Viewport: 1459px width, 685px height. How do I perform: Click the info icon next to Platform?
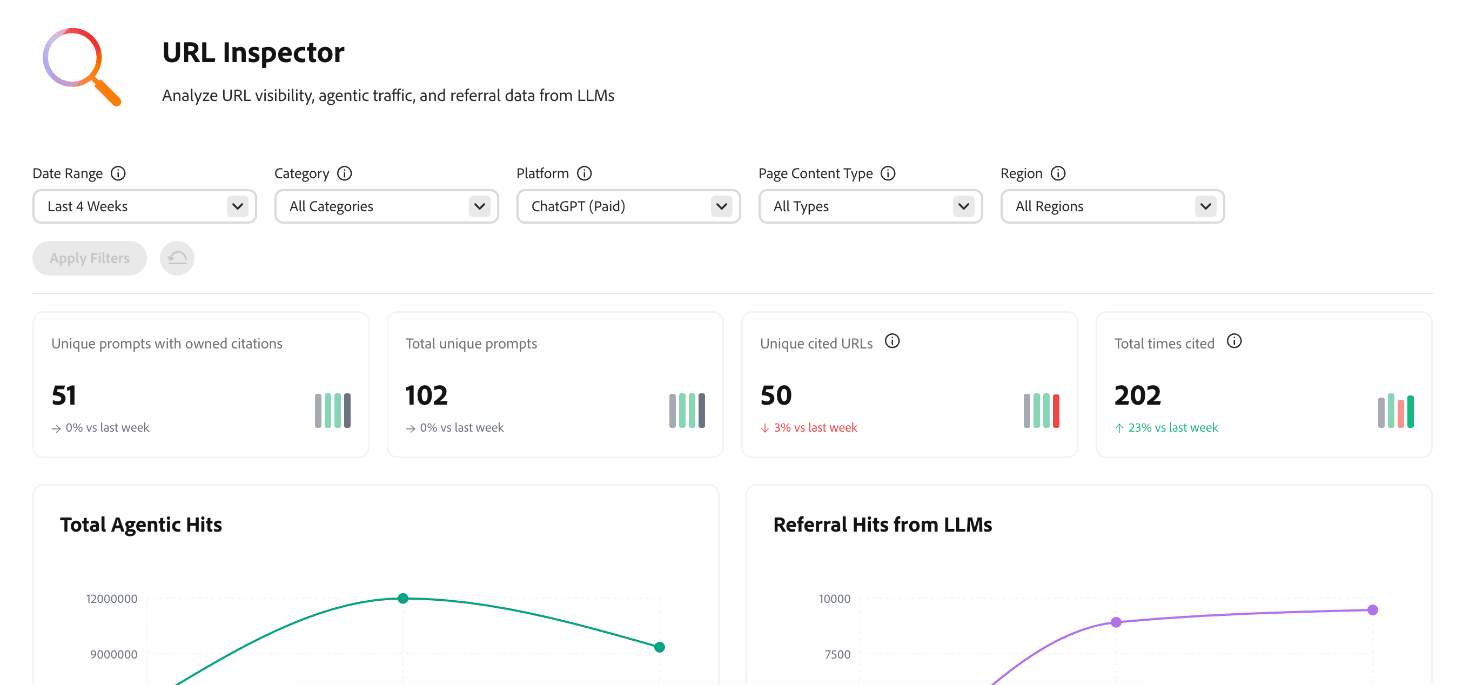pyautogui.click(x=585, y=173)
